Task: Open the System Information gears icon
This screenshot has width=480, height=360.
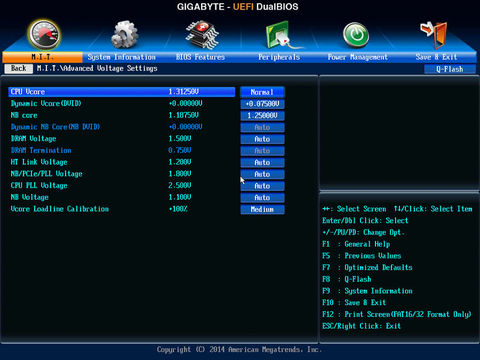Action: tap(124, 35)
